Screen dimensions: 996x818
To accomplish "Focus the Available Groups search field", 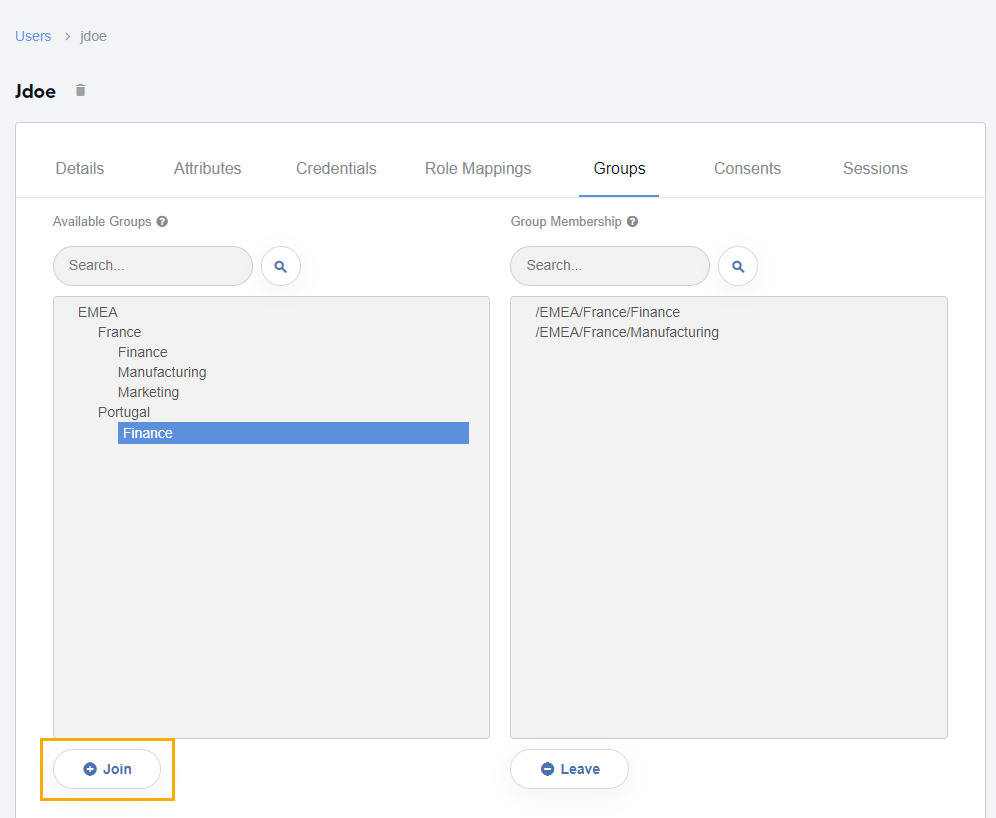I will coord(152,266).
